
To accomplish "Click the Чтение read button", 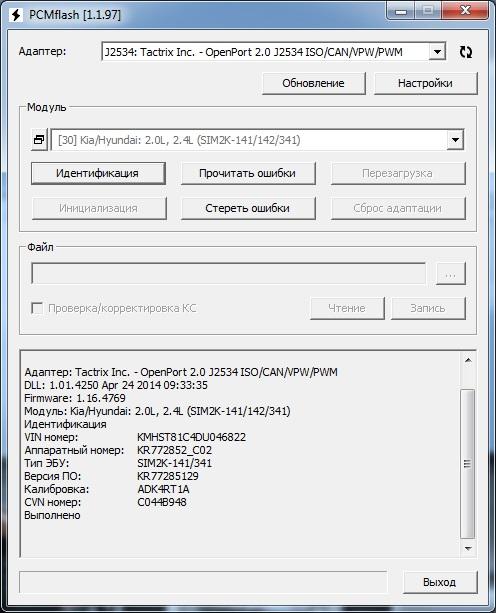I will coord(347,308).
